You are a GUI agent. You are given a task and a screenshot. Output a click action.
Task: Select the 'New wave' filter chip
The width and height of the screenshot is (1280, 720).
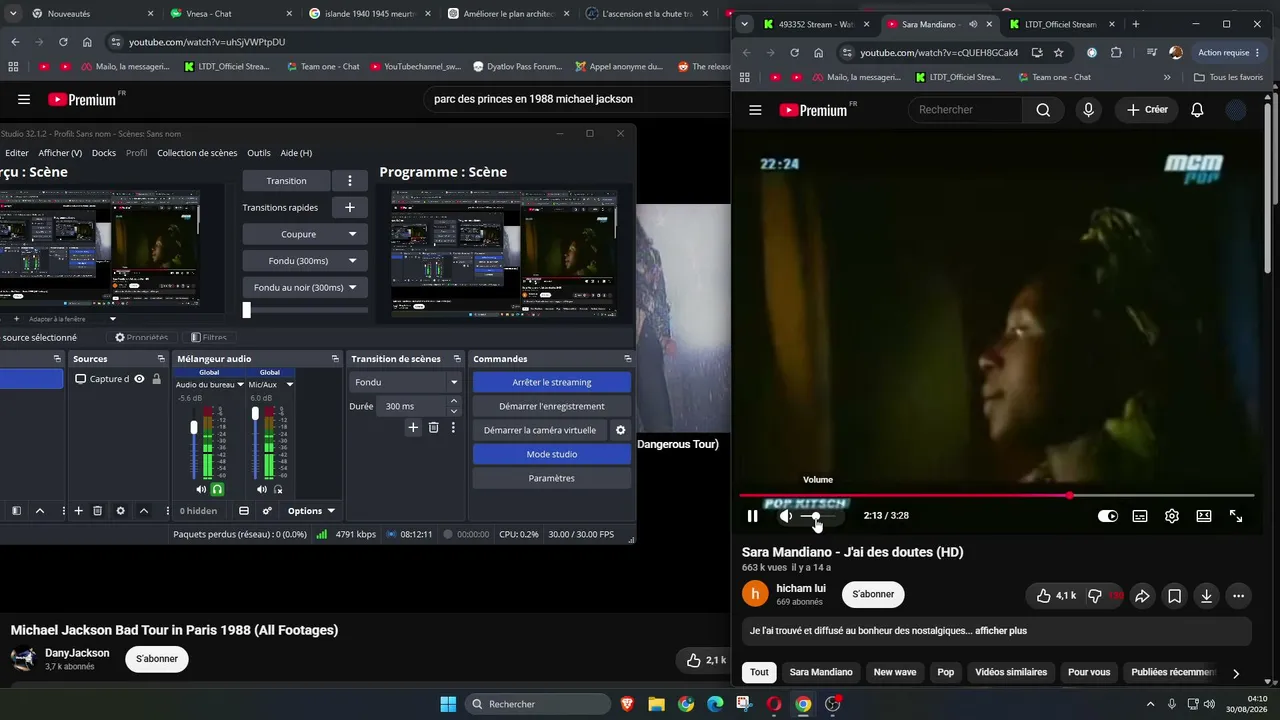click(x=895, y=672)
